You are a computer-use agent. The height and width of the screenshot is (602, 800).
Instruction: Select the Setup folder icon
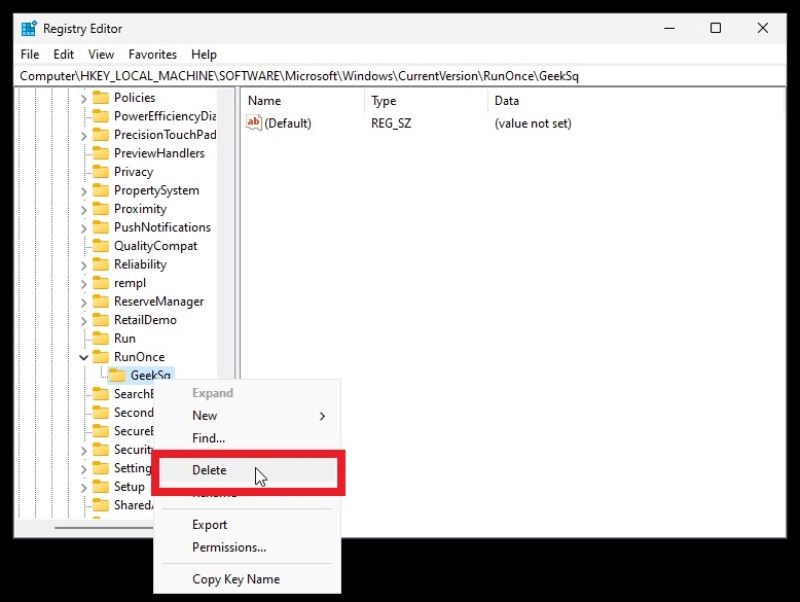point(101,487)
